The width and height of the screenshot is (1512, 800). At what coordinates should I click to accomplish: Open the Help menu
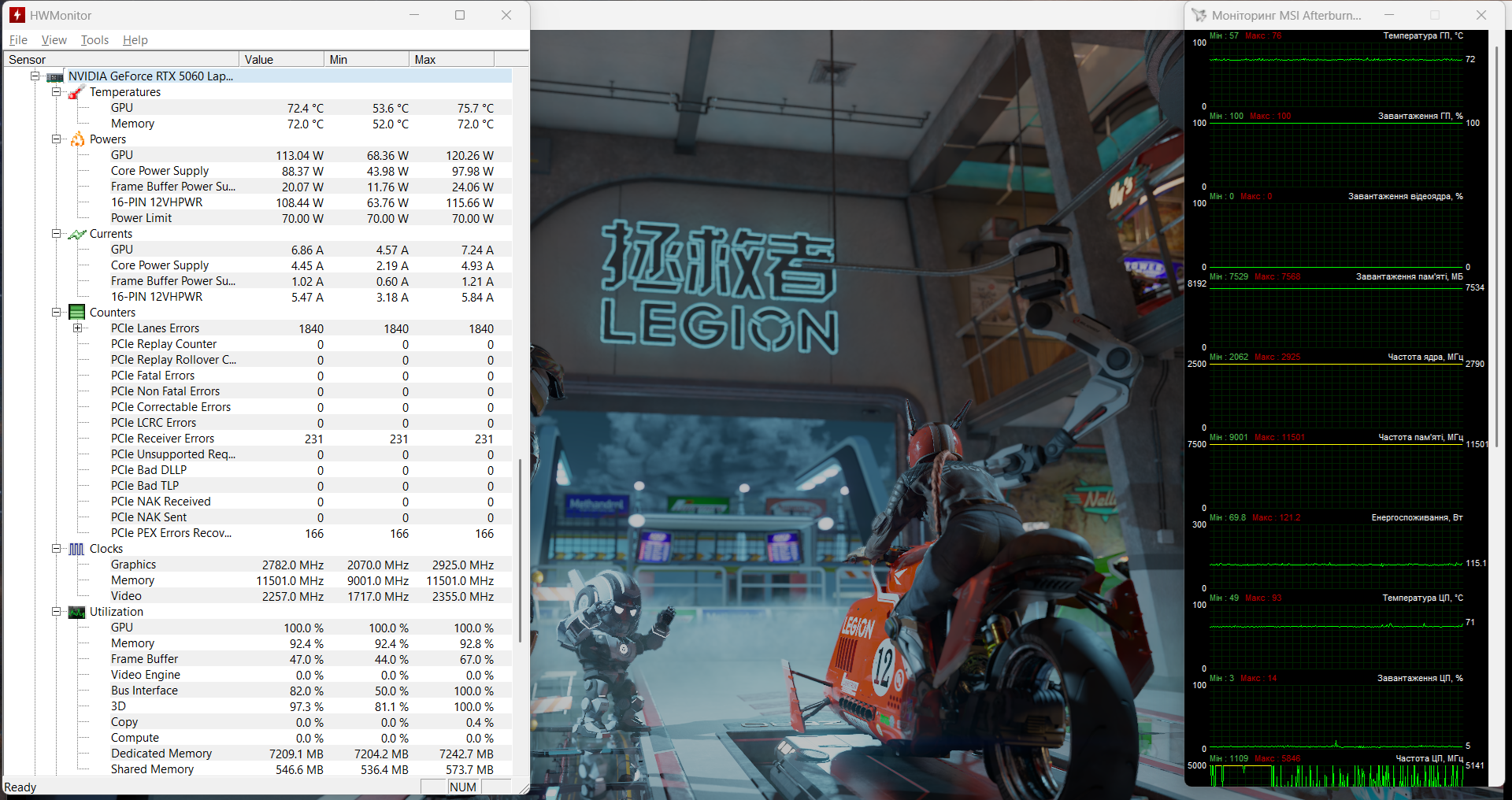(x=135, y=40)
